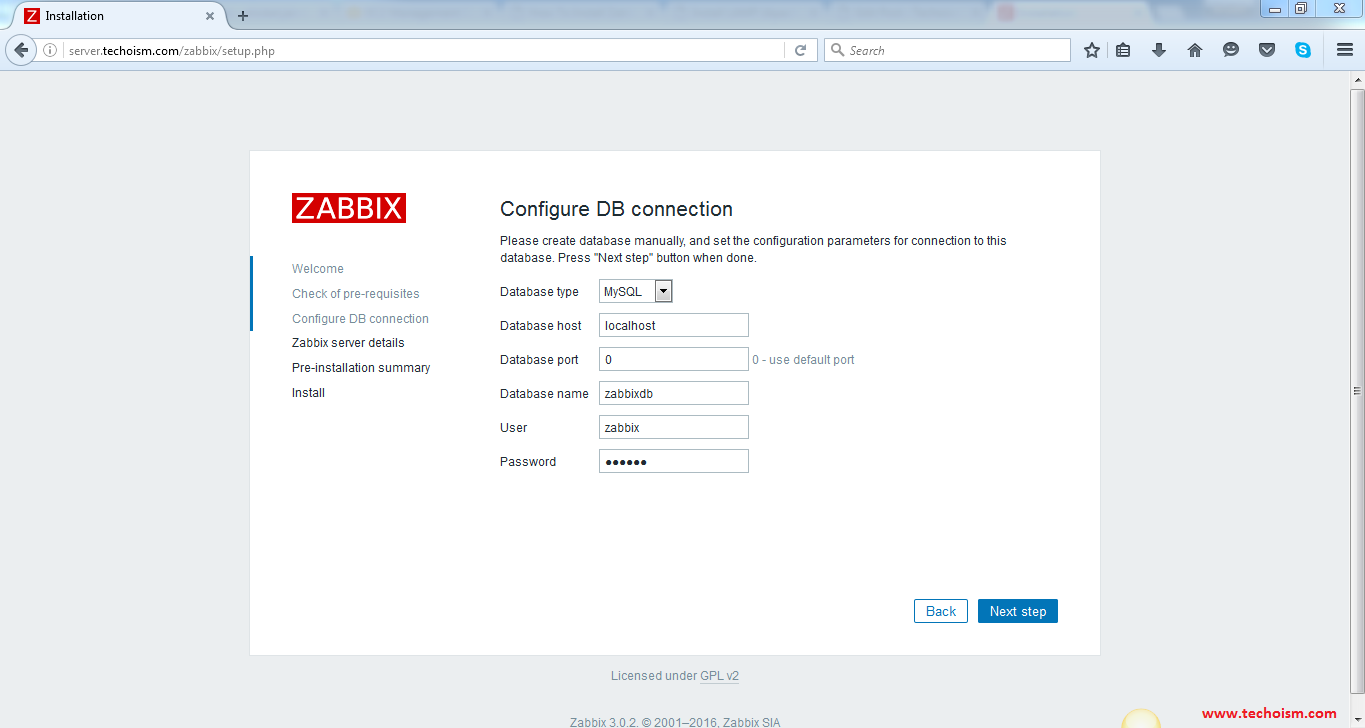The image size is (1365, 728).
Task: Open the Database type MySQL dropdown
Action: tap(636, 291)
